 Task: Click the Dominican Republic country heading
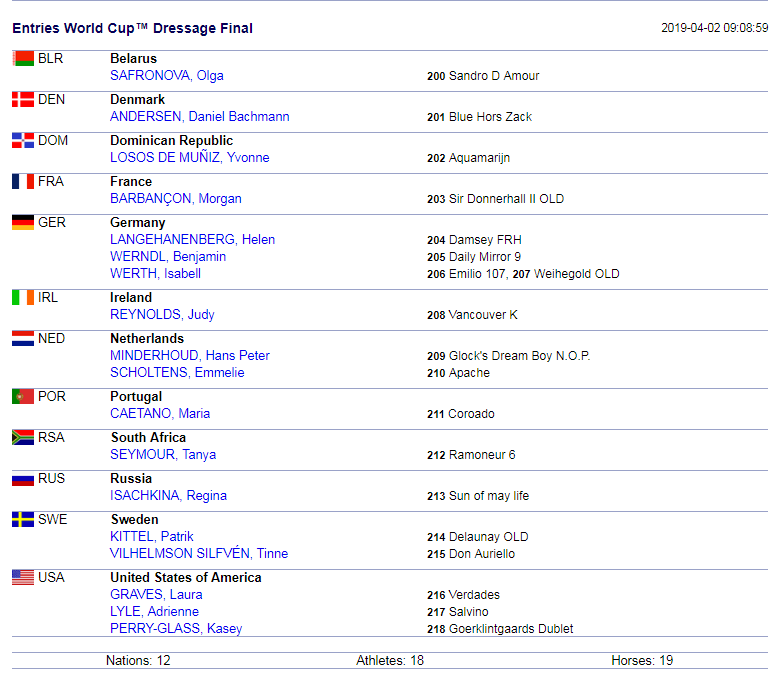(x=171, y=140)
